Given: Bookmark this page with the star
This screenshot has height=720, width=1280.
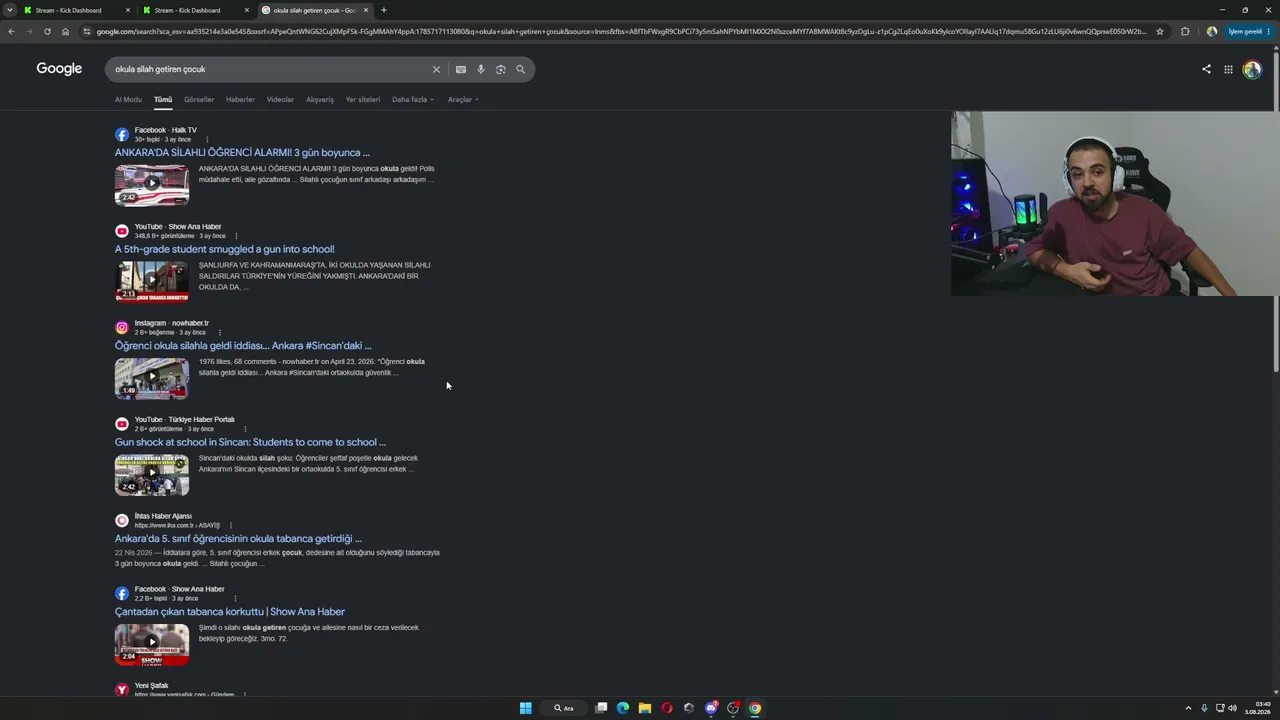Looking at the screenshot, I should tap(1160, 31).
